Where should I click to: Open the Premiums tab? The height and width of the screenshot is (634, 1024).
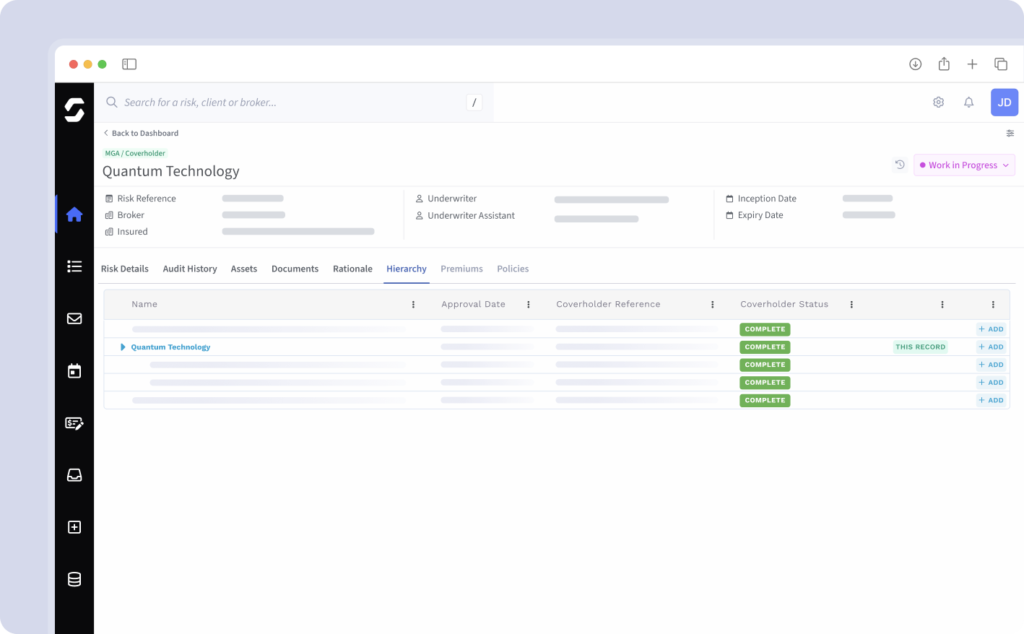point(461,268)
